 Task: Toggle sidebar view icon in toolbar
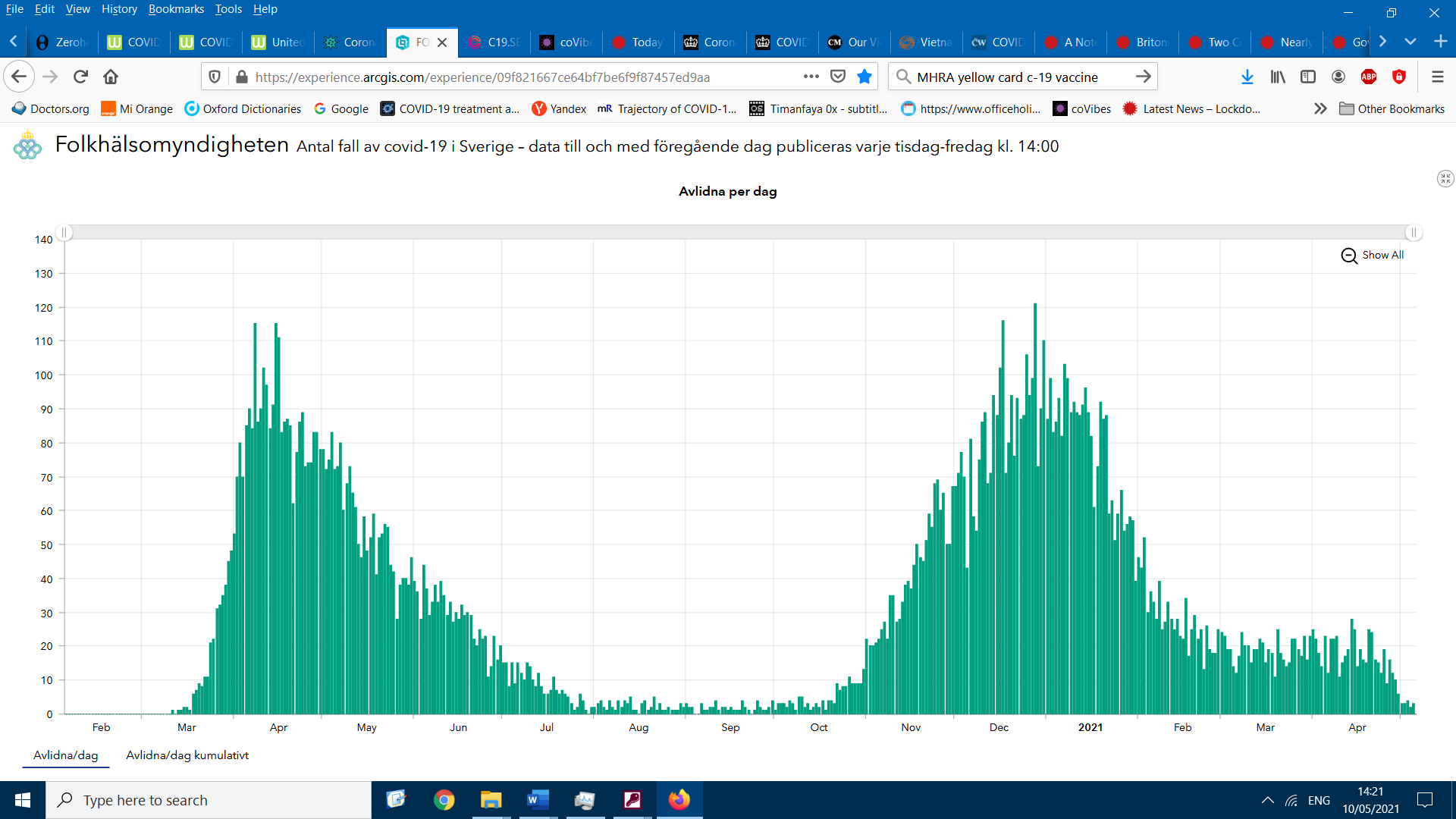click(x=1308, y=77)
